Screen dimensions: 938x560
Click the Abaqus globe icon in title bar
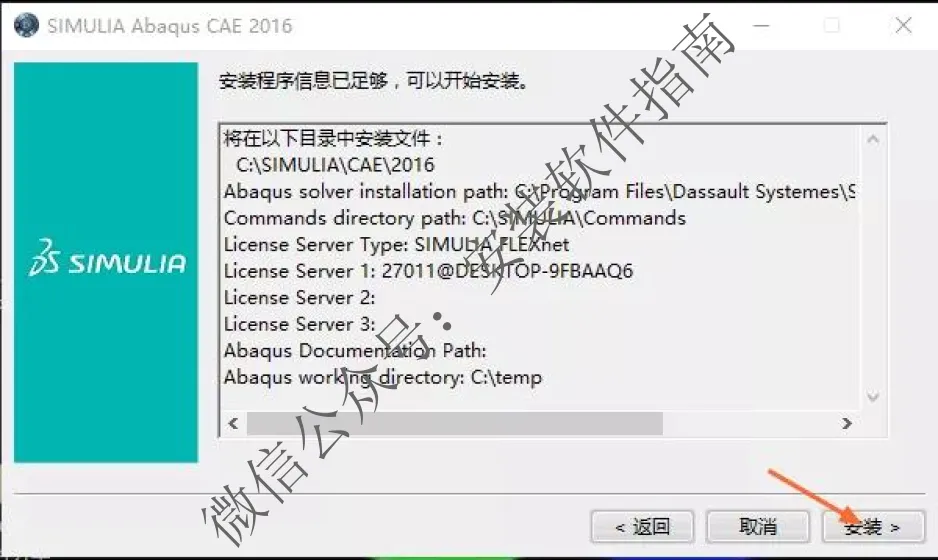[x=26, y=25]
